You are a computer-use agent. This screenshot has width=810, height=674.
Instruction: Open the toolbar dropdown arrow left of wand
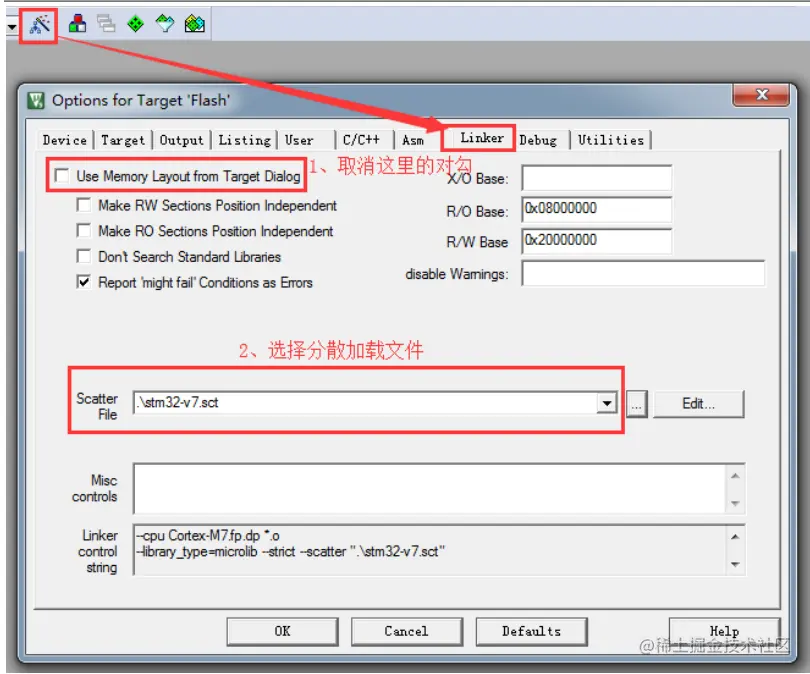12,25
